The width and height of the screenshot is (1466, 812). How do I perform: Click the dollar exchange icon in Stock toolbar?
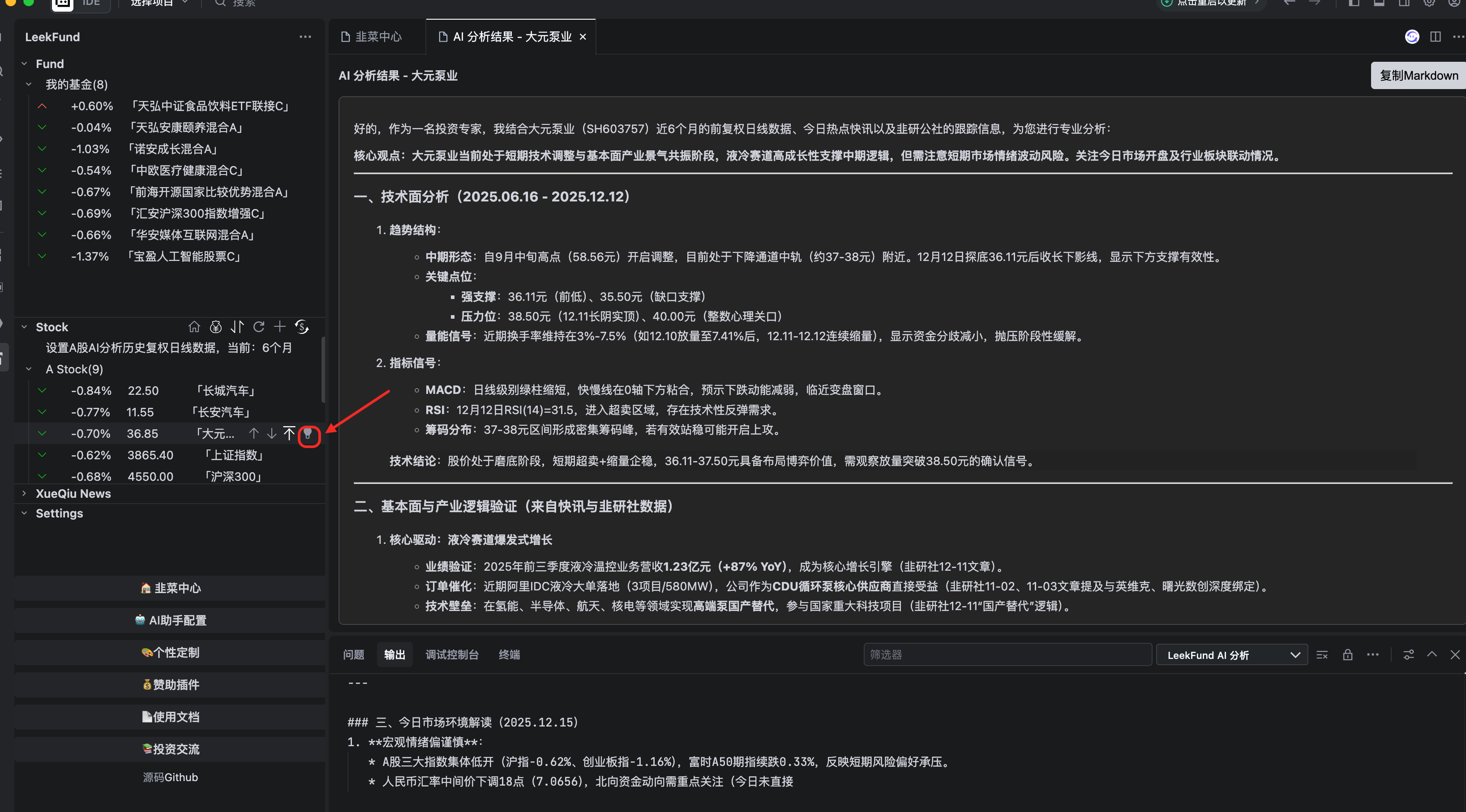tap(302, 327)
